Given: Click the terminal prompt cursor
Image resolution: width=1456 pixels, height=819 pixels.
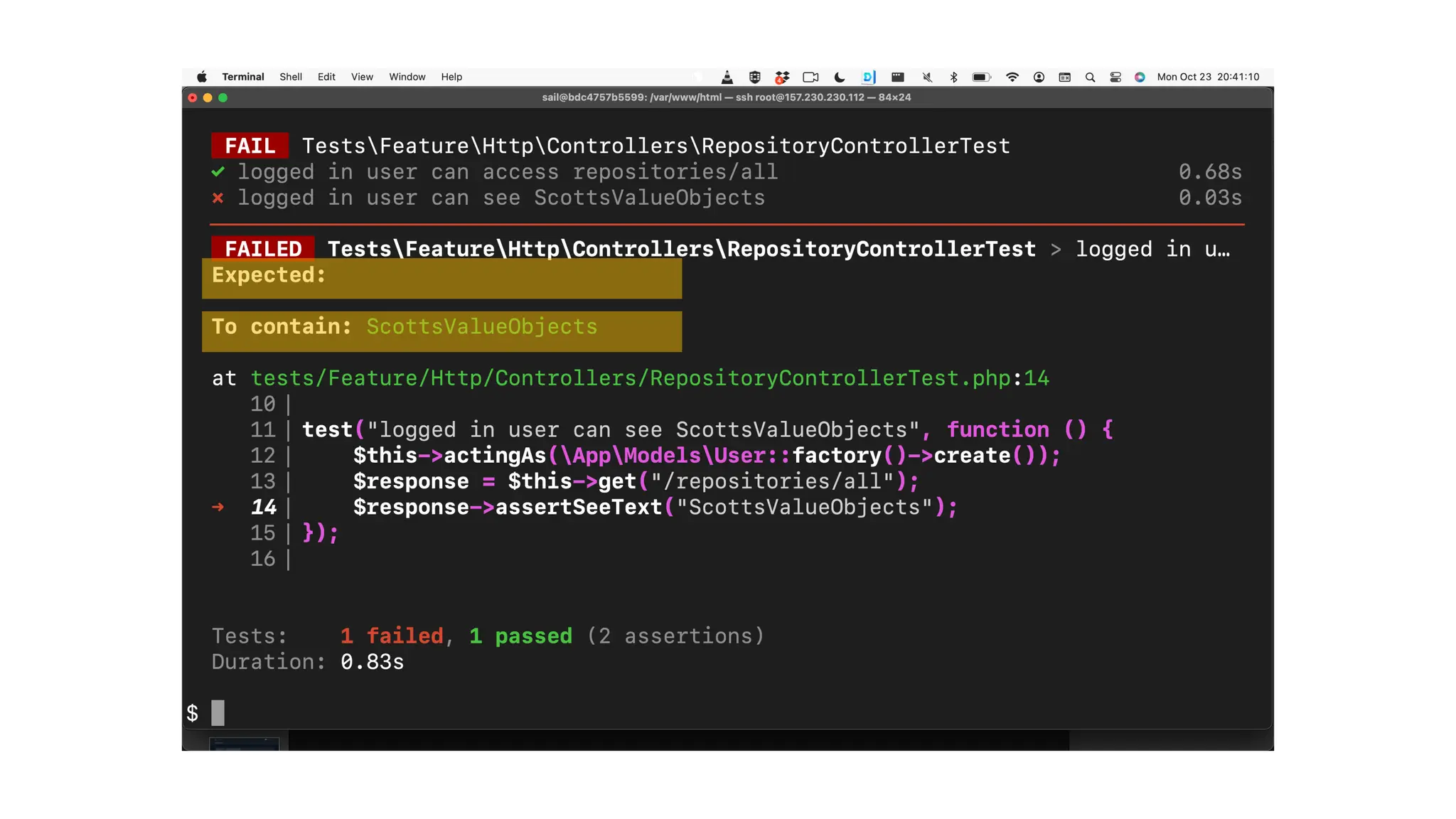Looking at the screenshot, I should 218,712.
